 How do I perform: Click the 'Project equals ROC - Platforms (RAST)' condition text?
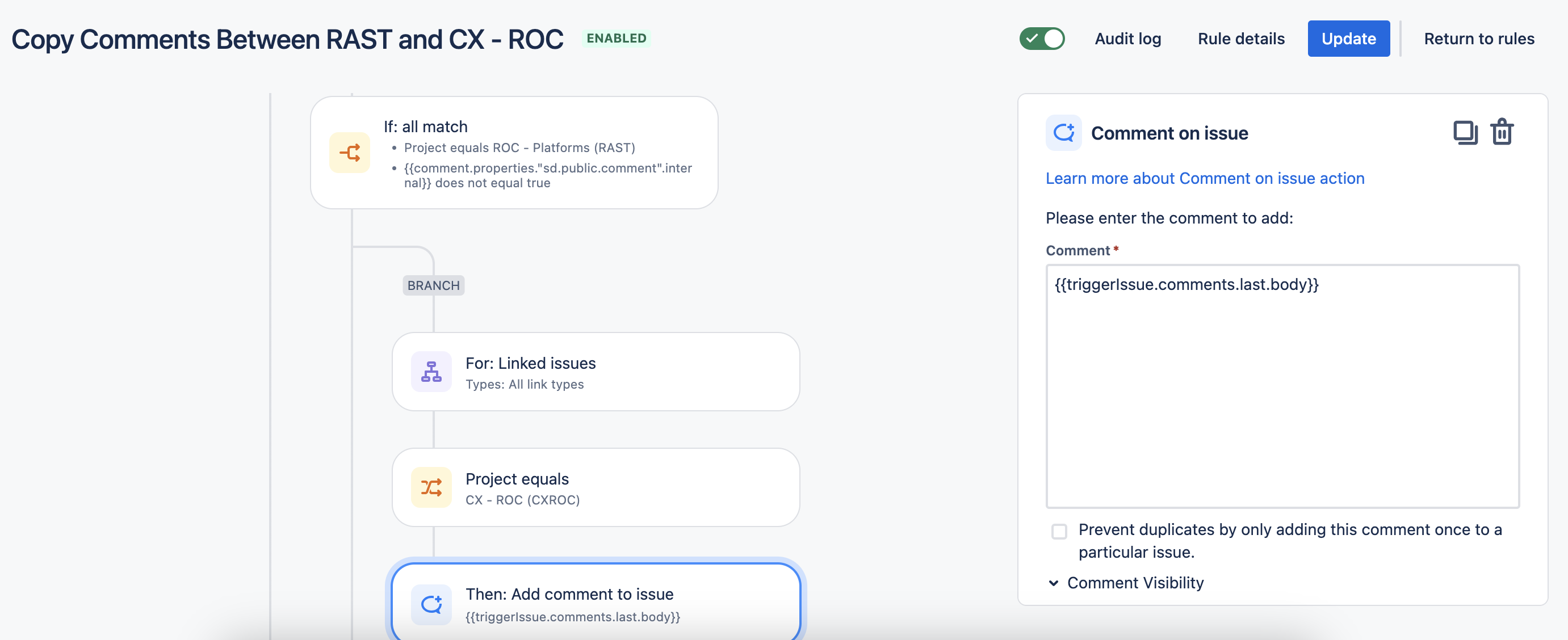(519, 148)
